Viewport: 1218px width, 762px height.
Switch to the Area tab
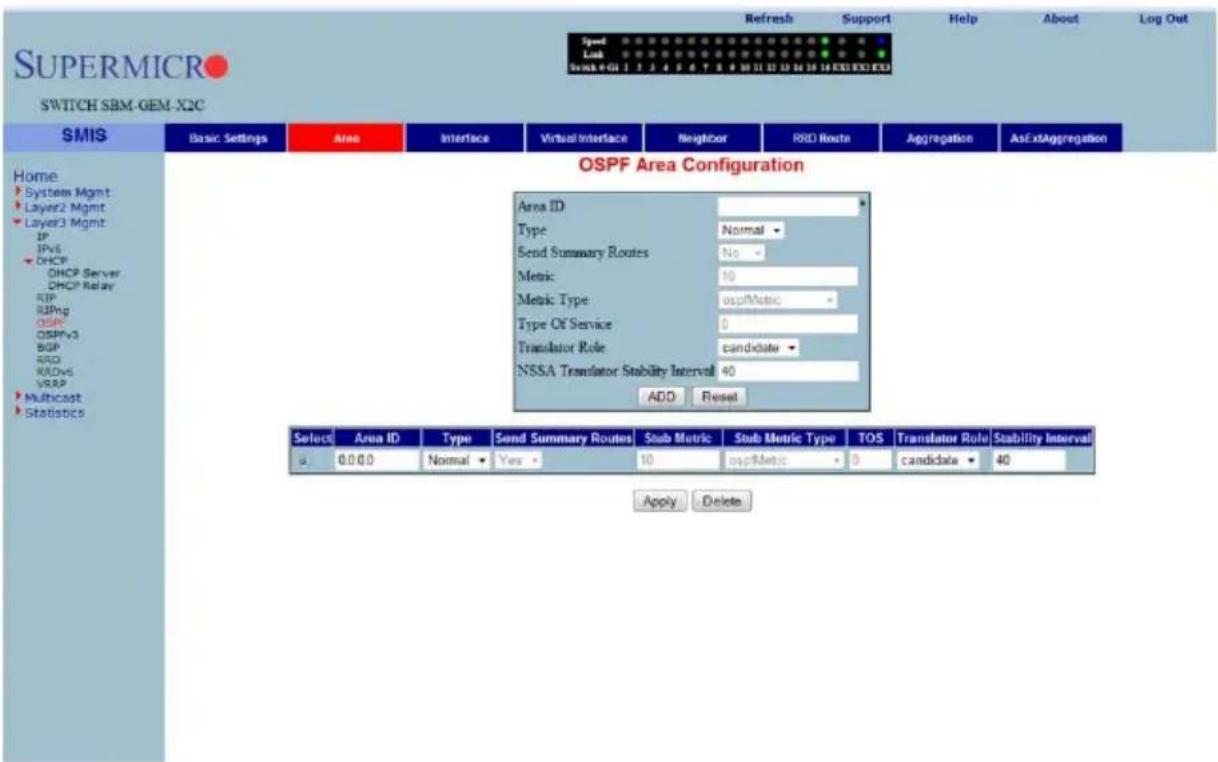(x=347, y=138)
